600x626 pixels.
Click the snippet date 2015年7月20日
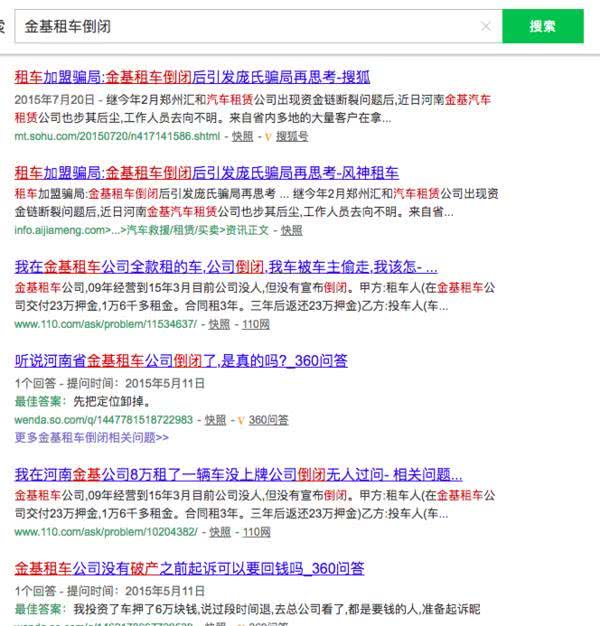pos(54,100)
